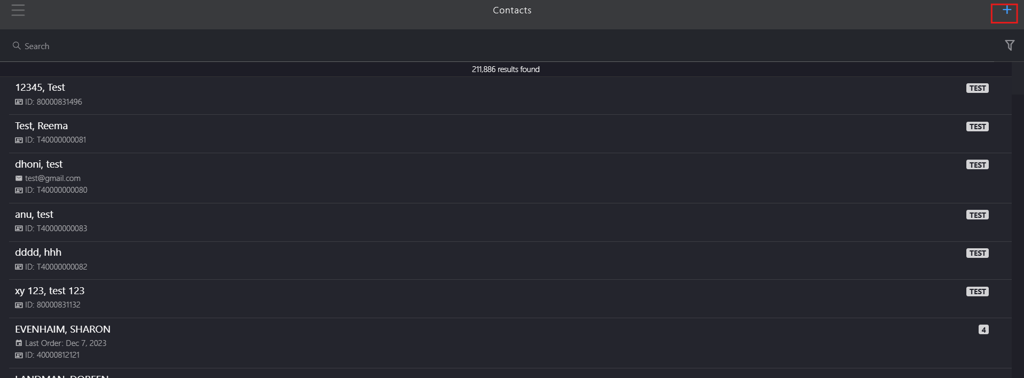The image size is (1024, 378).
Task: Open the hamburger navigation menu
Action: tap(18, 10)
